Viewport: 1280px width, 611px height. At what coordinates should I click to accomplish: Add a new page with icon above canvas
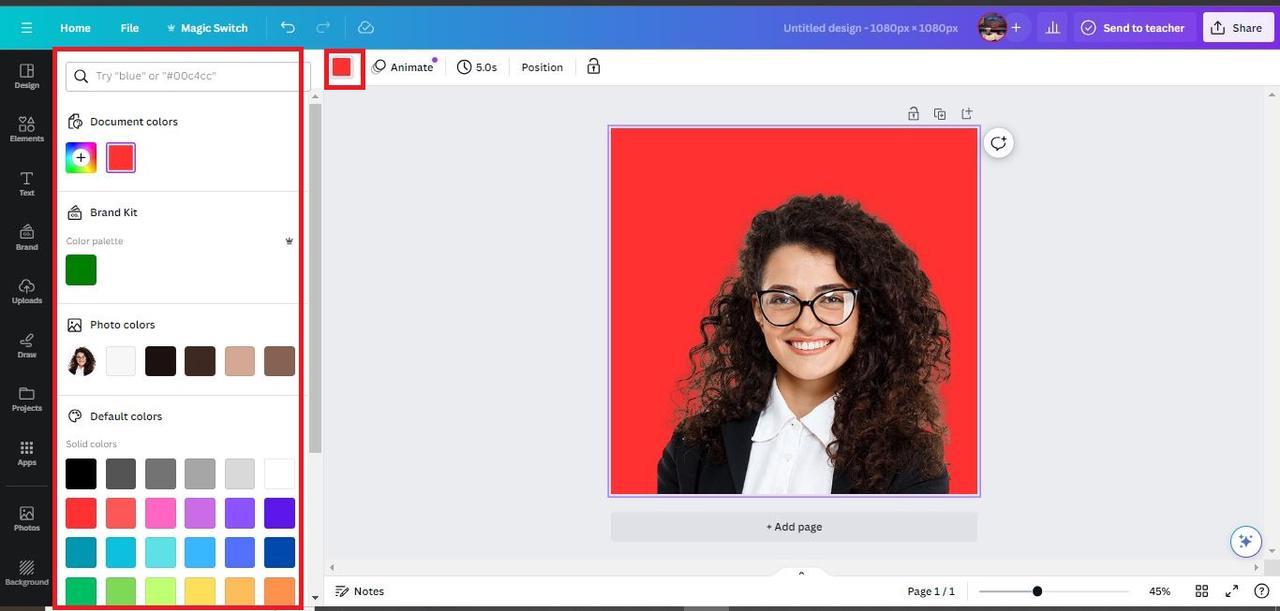[966, 114]
